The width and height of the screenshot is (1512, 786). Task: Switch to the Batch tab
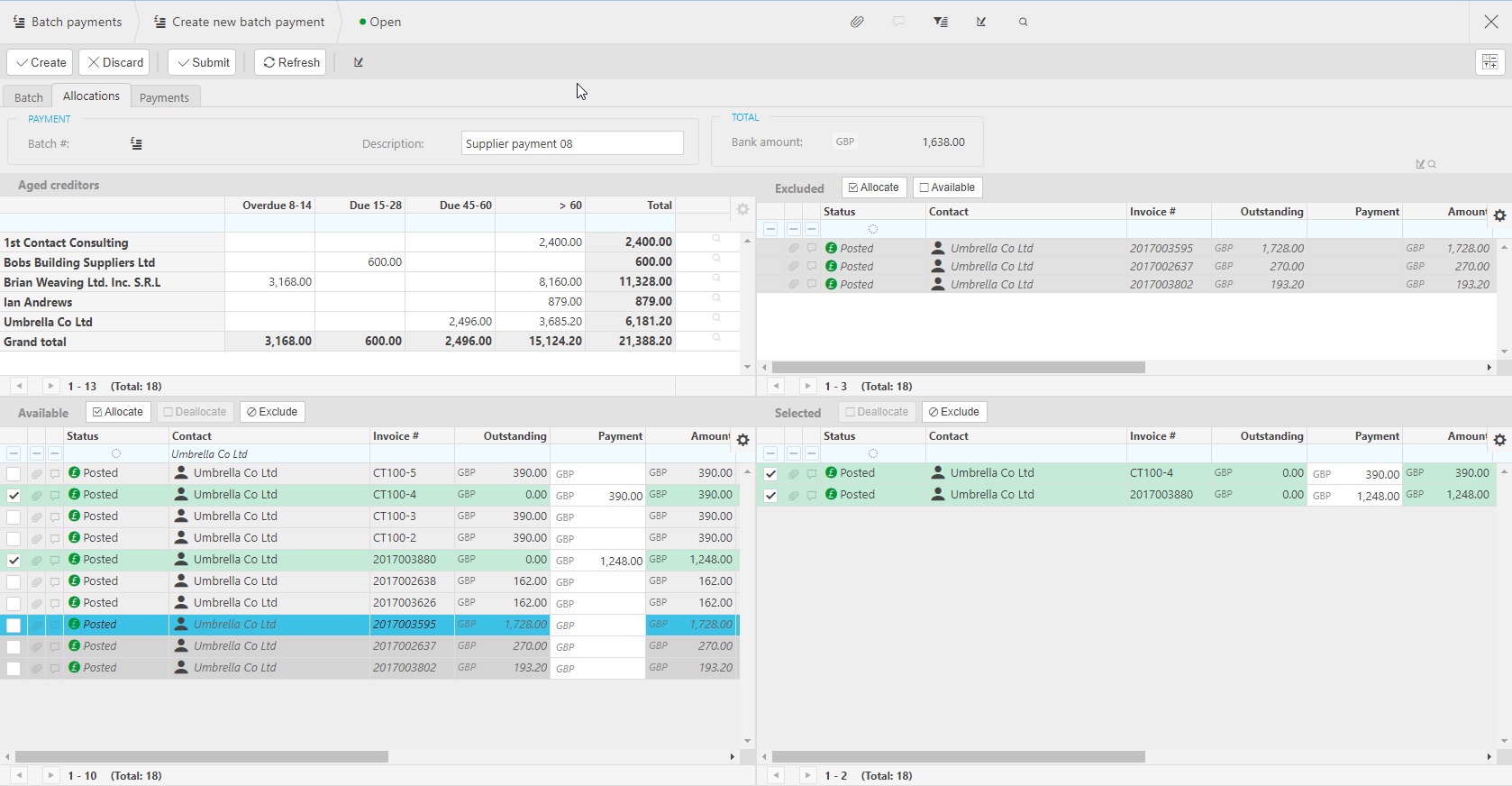click(x=28, y=97)
